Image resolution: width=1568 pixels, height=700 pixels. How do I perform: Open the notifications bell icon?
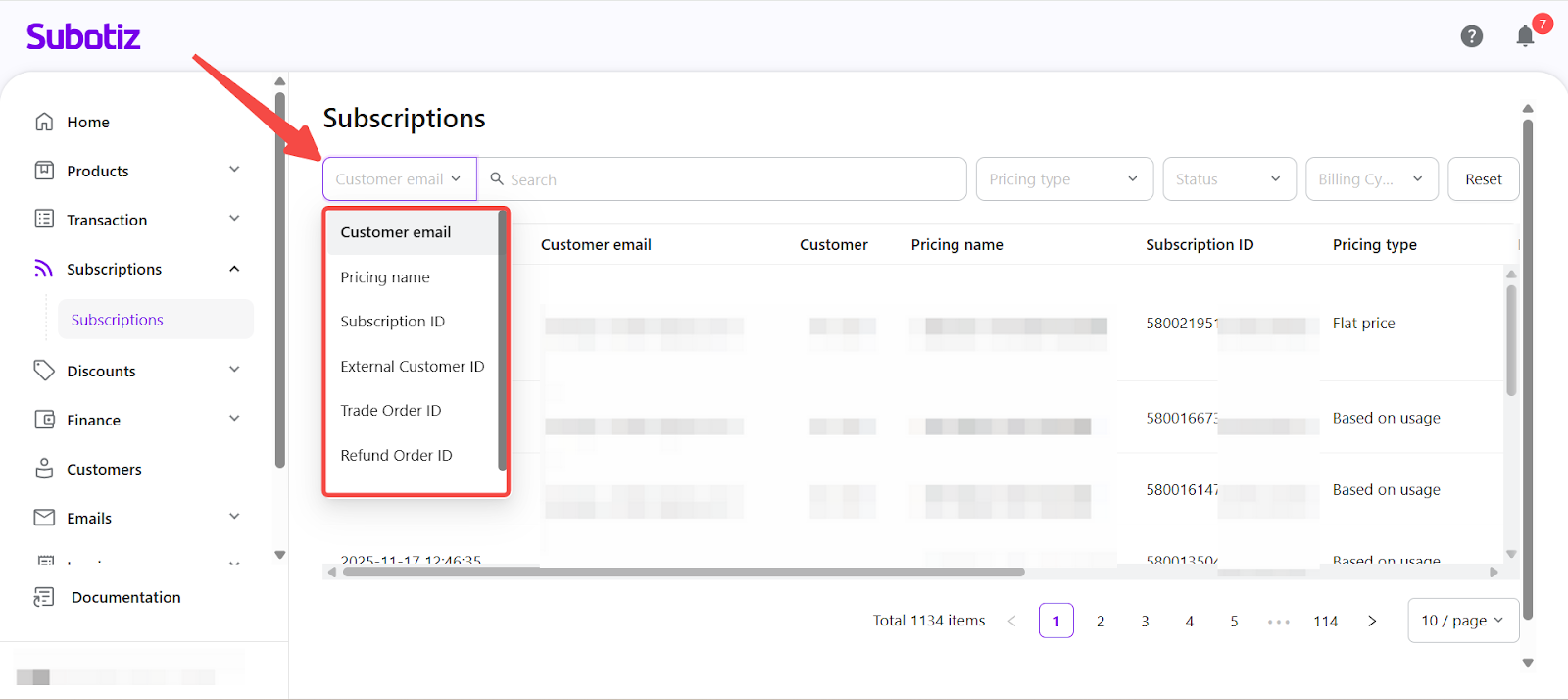coord(1525,37)
